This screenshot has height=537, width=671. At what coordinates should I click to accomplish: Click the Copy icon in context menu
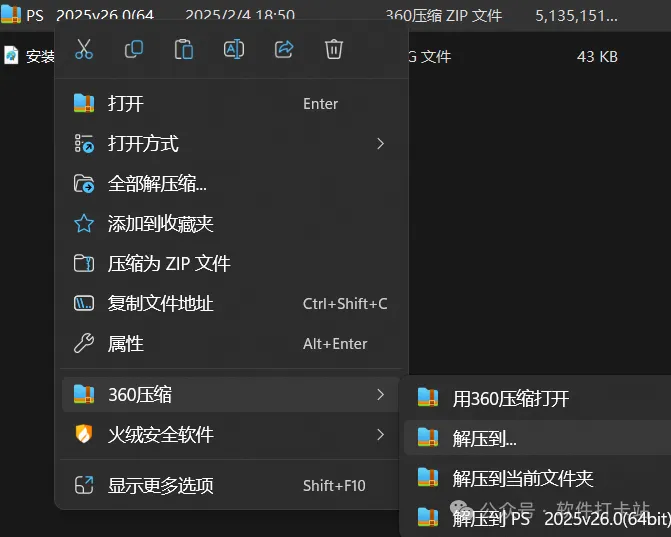pos(134,49)
